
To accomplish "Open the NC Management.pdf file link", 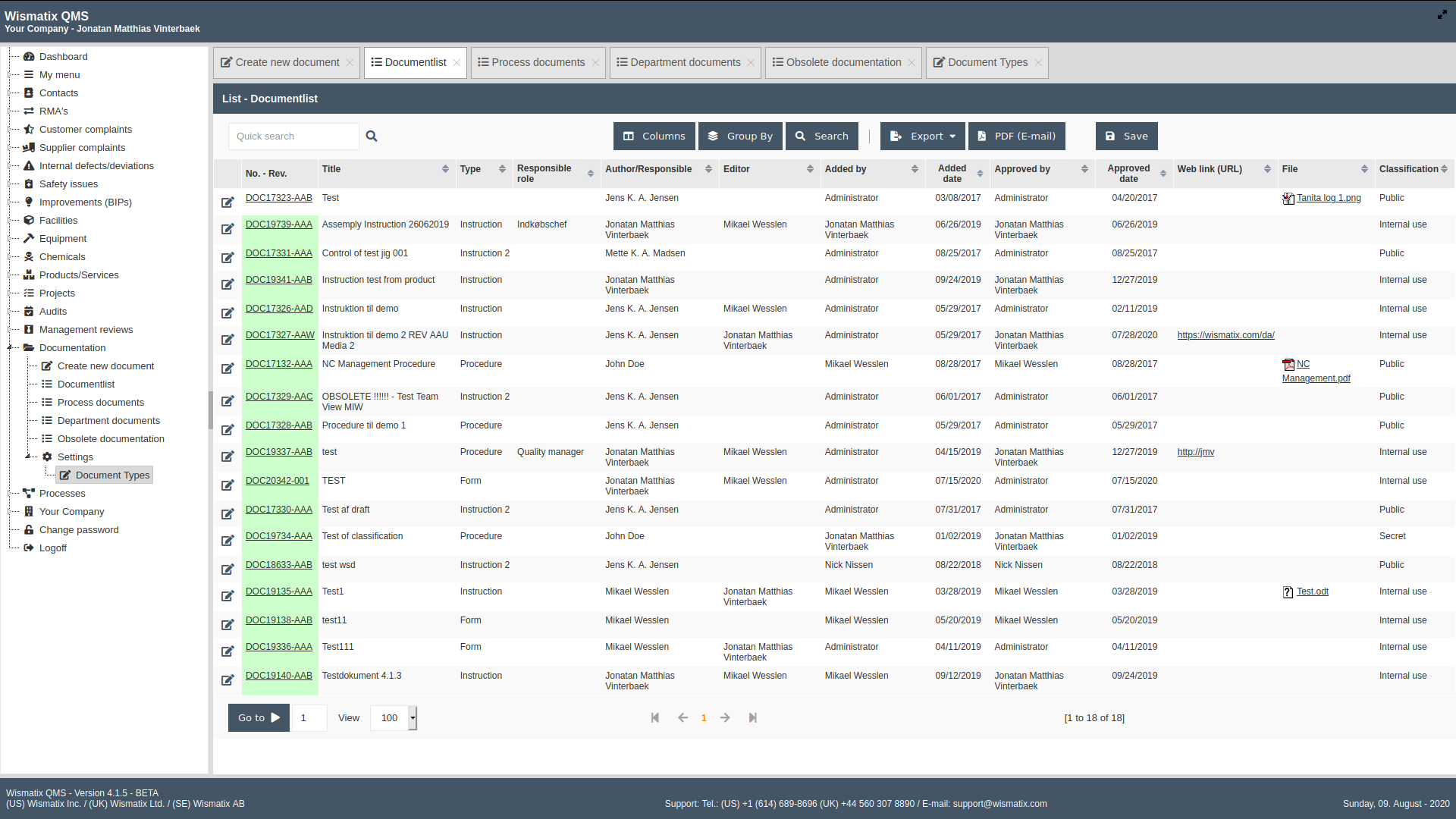I will tap(1316, 378).
